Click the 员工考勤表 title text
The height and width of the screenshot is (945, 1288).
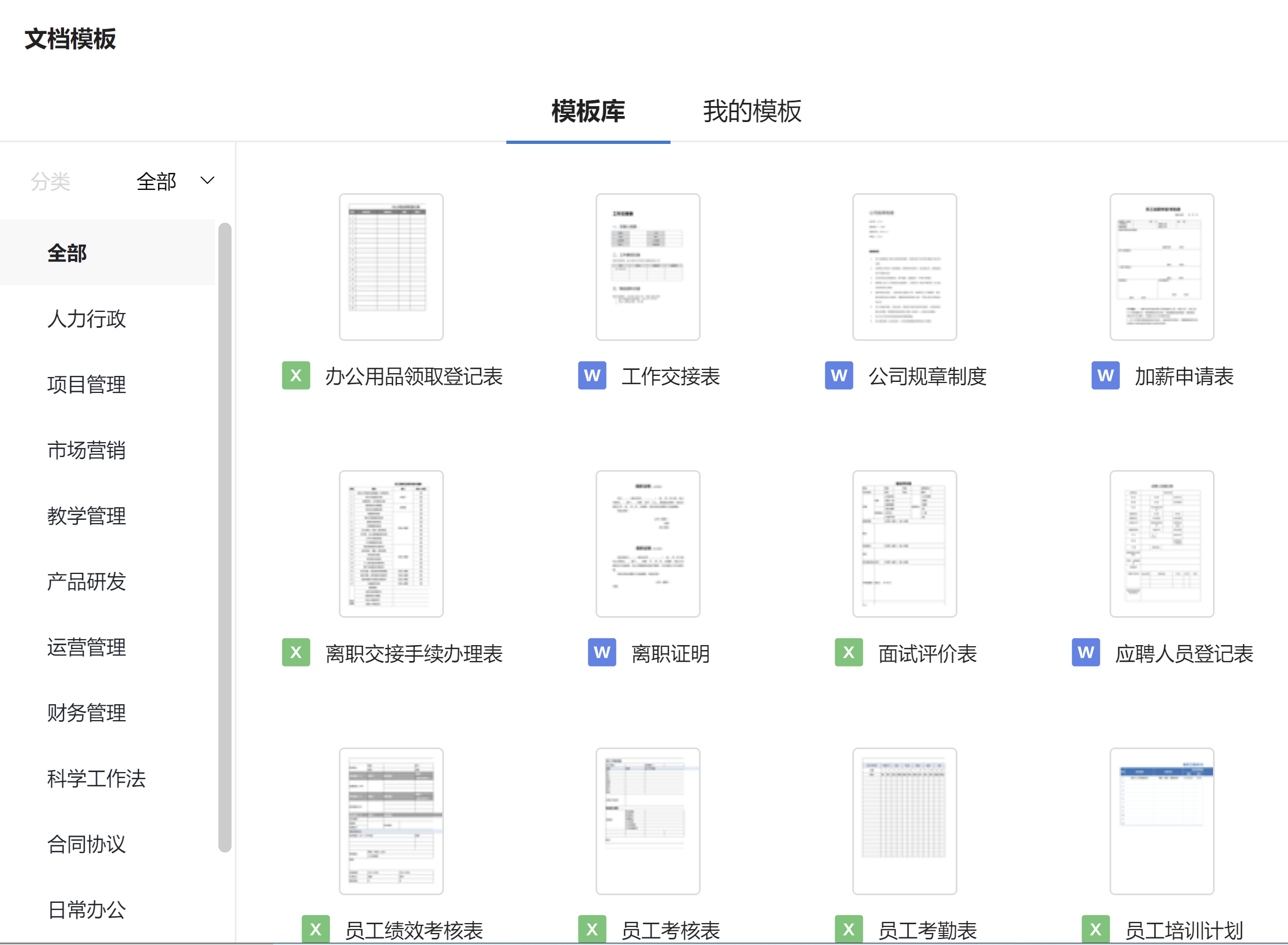pyautogui.click(x=927, y=930)
